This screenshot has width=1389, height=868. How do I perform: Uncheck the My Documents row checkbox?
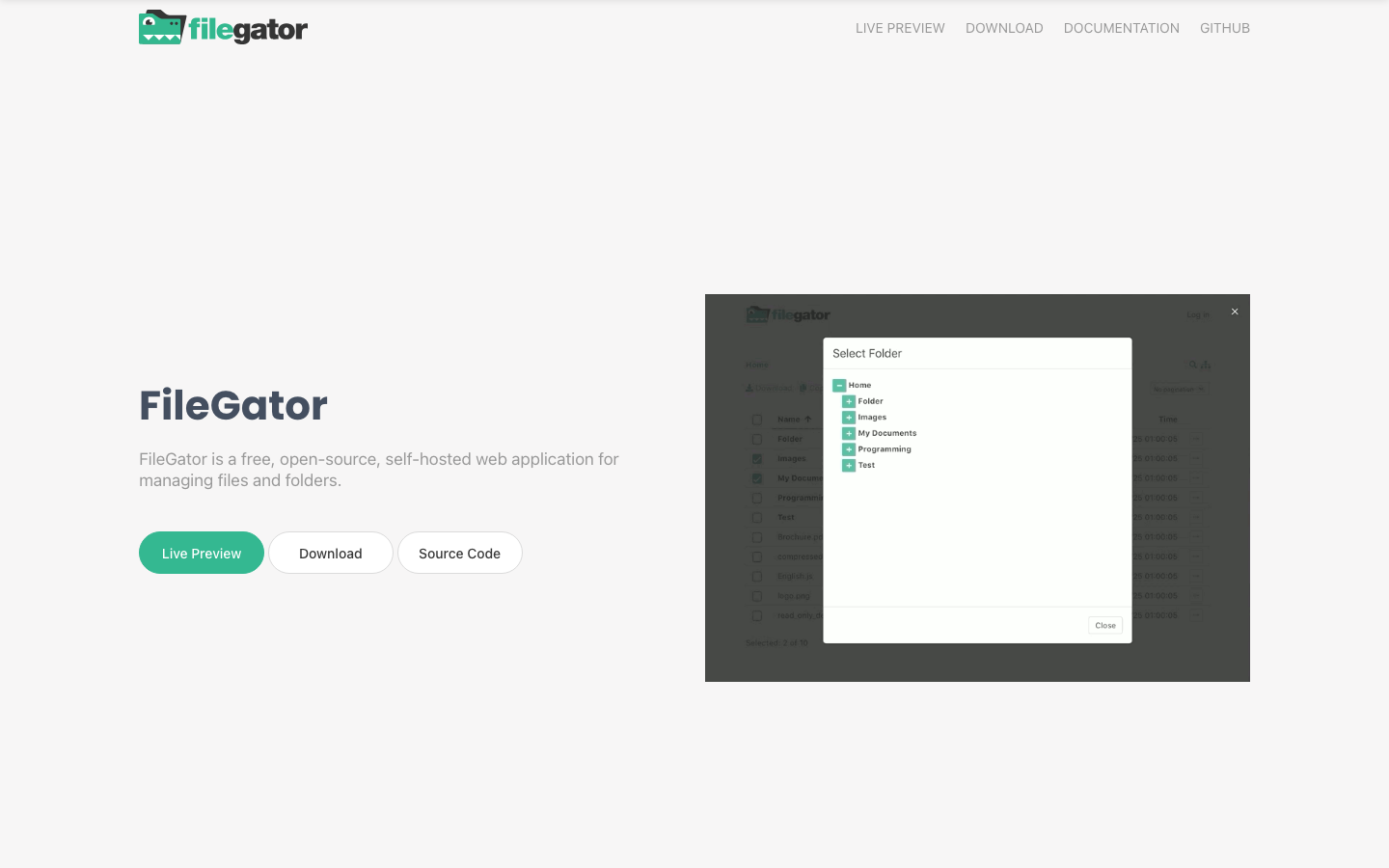(757, 478)
